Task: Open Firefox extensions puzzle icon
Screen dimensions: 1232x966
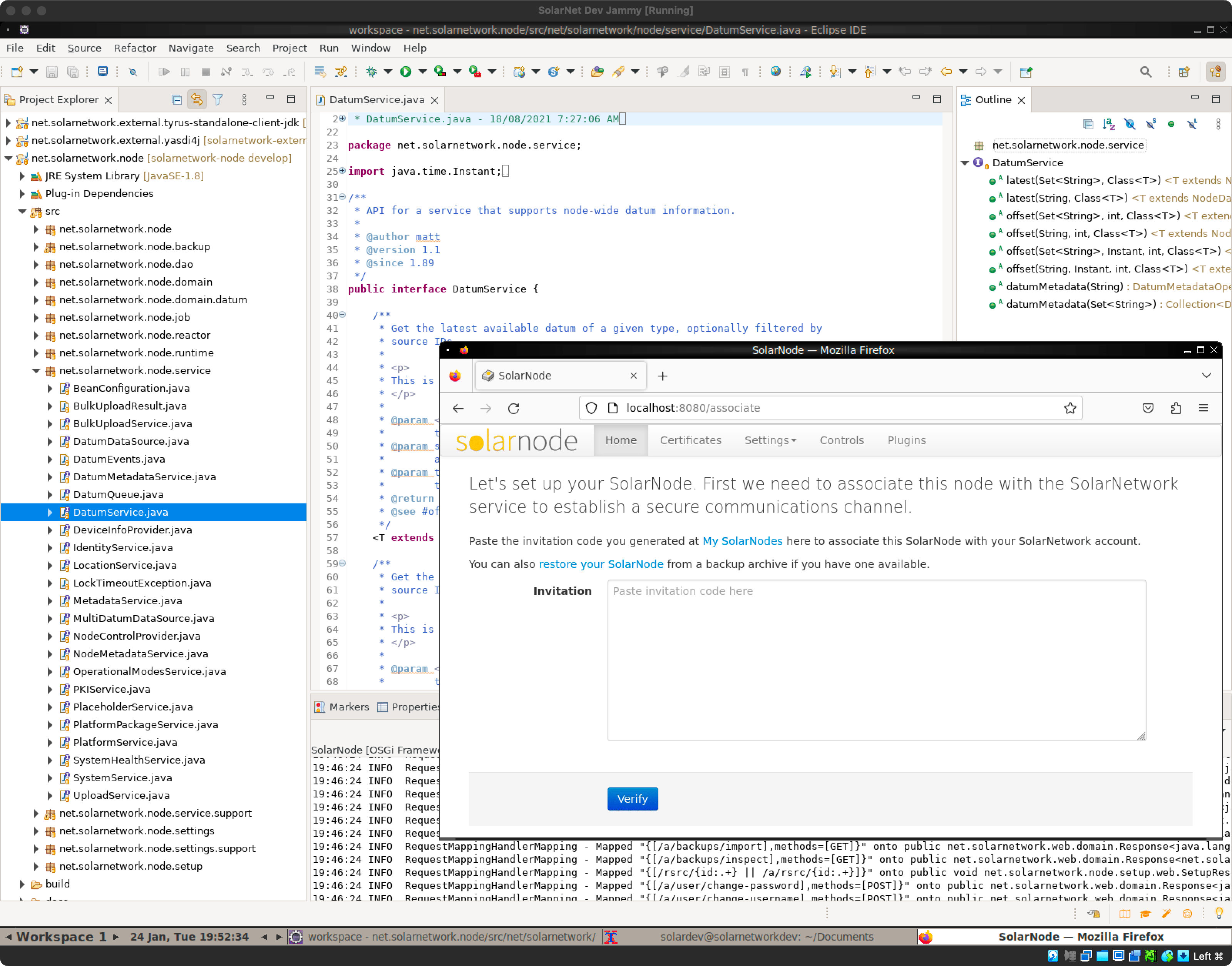Action: point(1175,408)
